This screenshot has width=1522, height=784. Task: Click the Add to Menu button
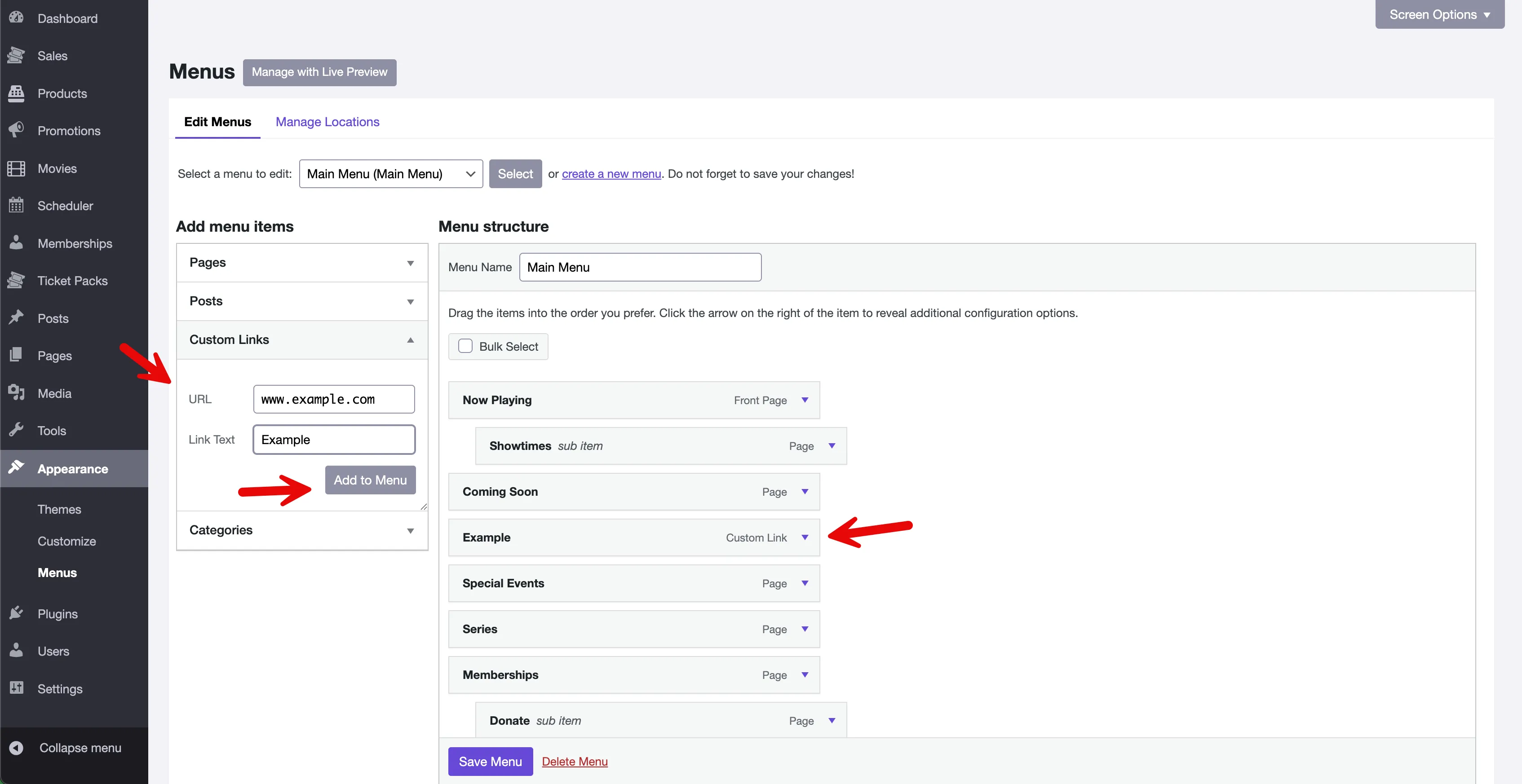pos(371,480)
